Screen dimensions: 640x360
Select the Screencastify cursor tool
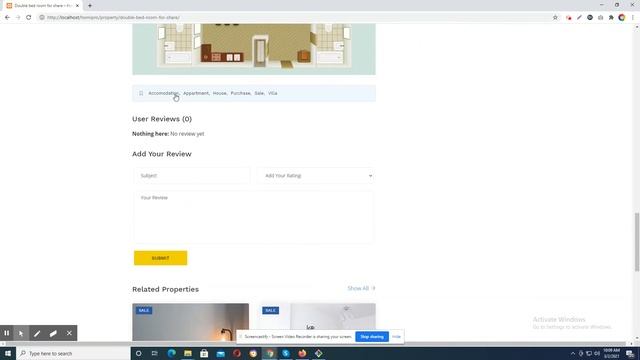point(21,333)
